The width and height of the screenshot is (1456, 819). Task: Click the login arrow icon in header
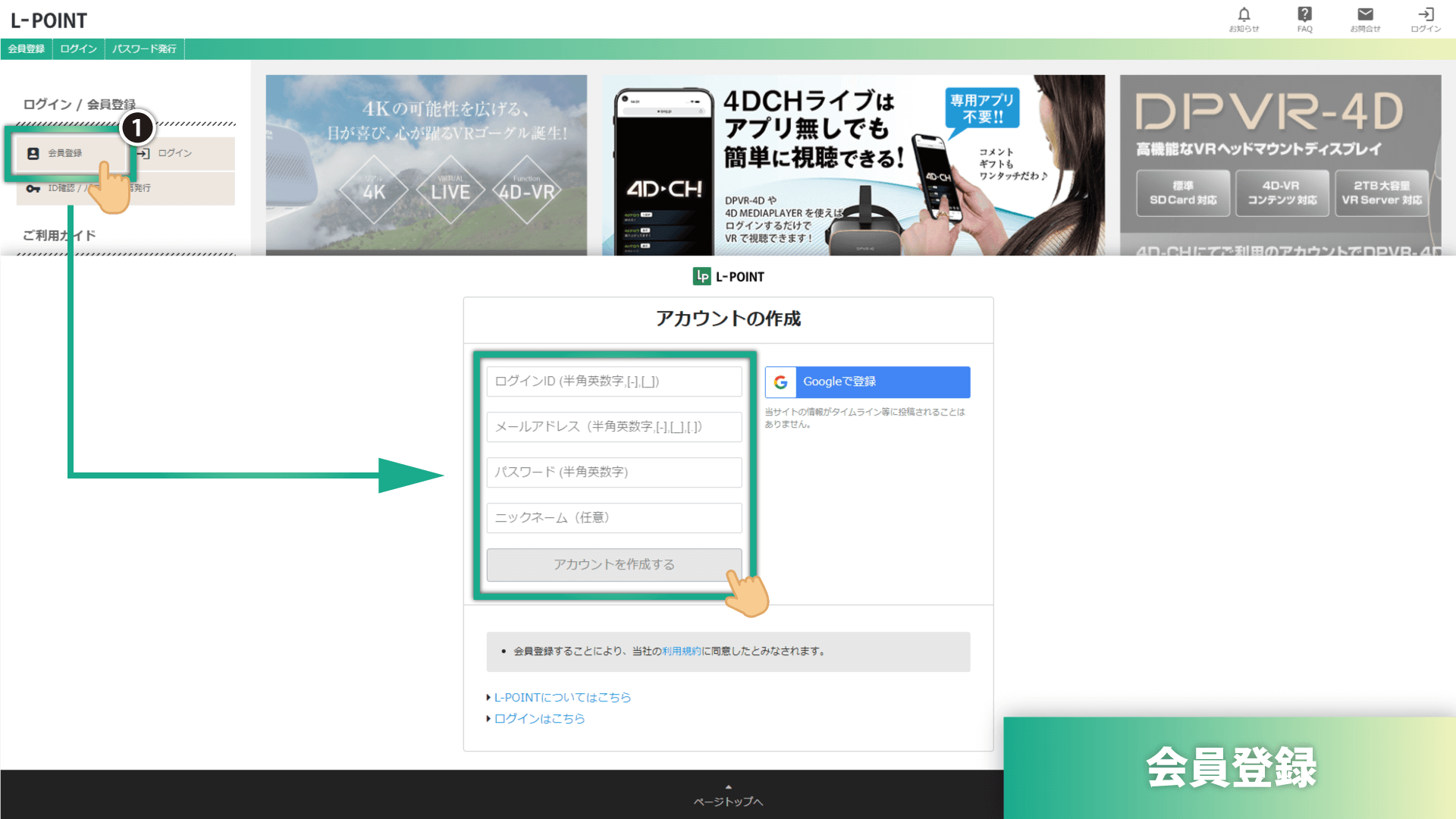coord(1426,14)
